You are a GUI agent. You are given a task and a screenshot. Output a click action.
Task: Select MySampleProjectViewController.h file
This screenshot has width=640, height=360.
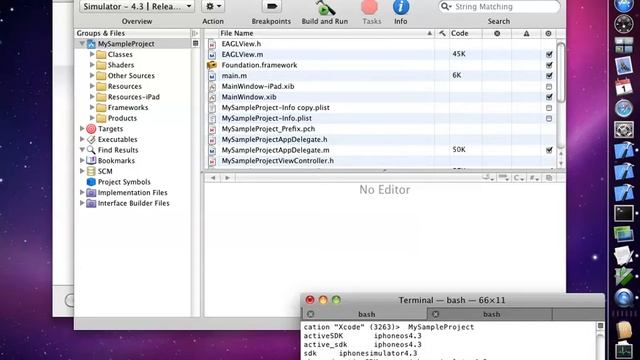point(278,160)
